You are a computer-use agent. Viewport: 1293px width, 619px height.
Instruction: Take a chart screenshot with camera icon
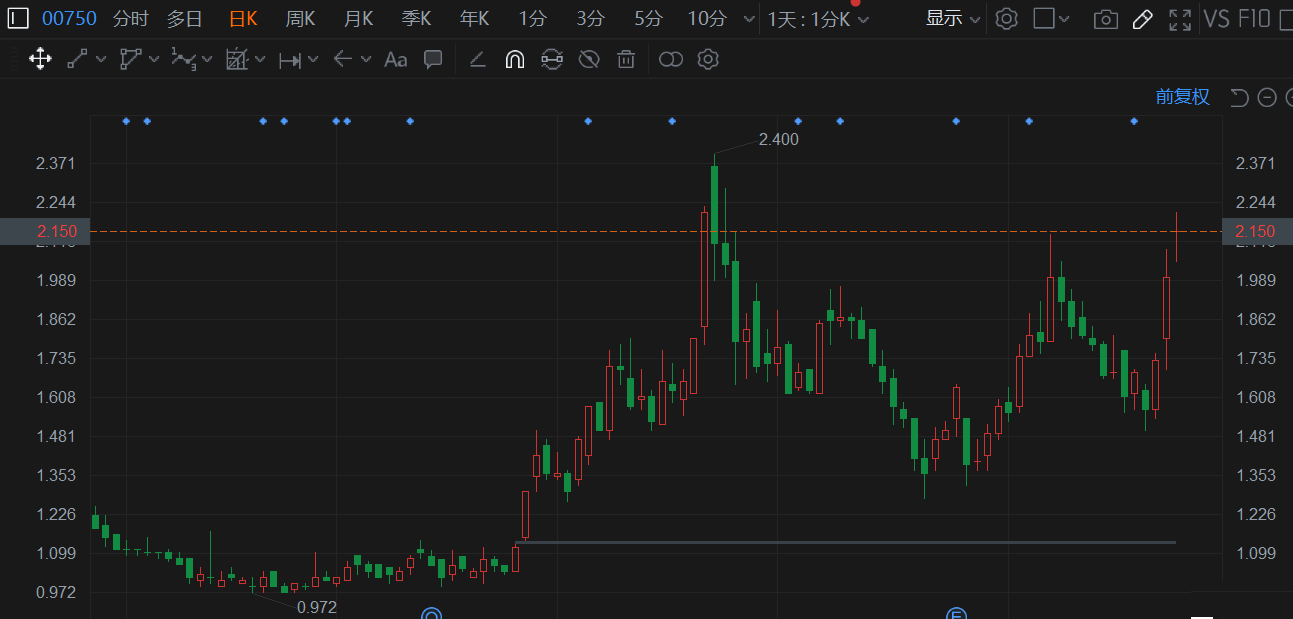click(1105, 19)
